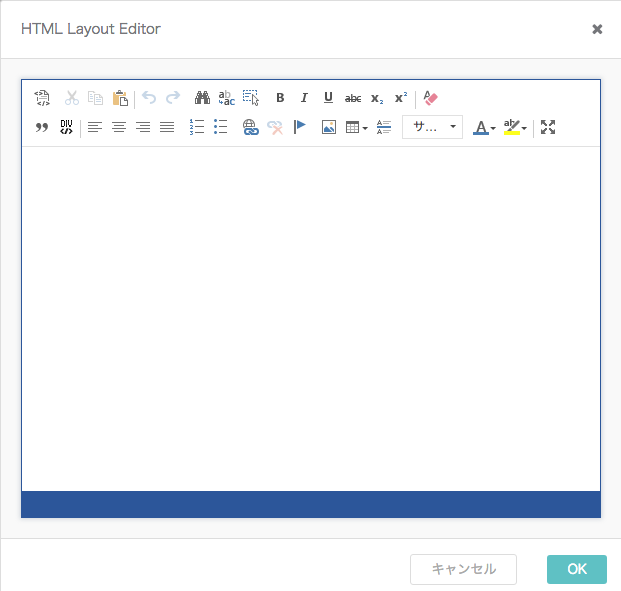Insert an image
The height and width of the screenshot is (591, 621).
coord(329,127)
